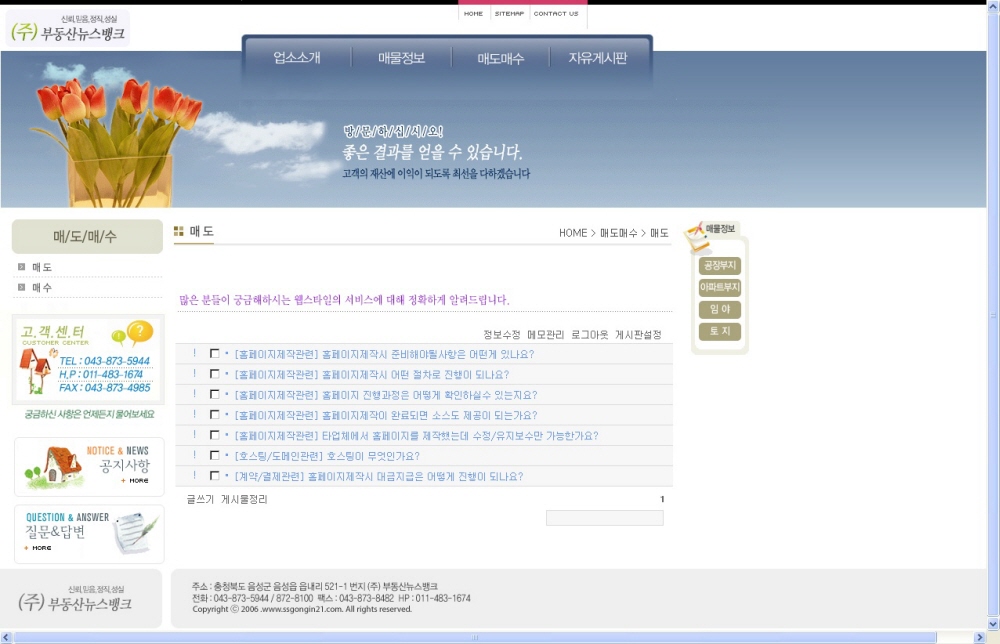1000x644 pixels.
Task: Go to 업소소개 in main navigation
Action: 297,59
